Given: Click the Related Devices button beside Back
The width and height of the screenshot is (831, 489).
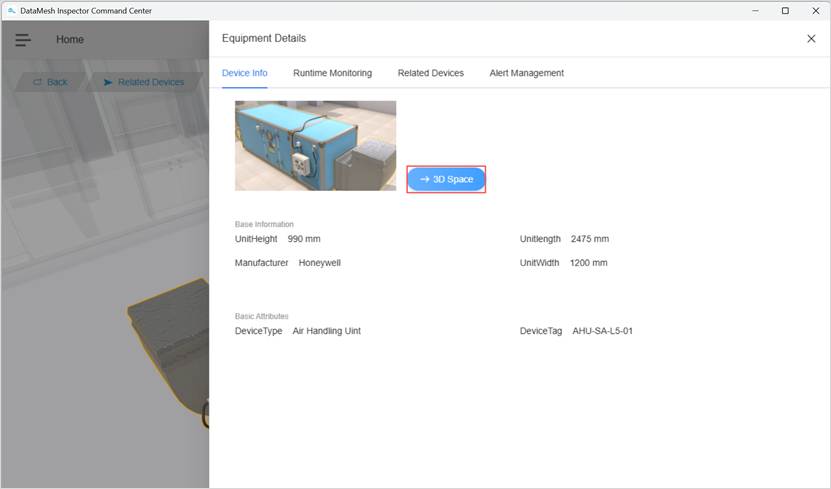Looking at the screenshot, I should (x=143, y=82).
